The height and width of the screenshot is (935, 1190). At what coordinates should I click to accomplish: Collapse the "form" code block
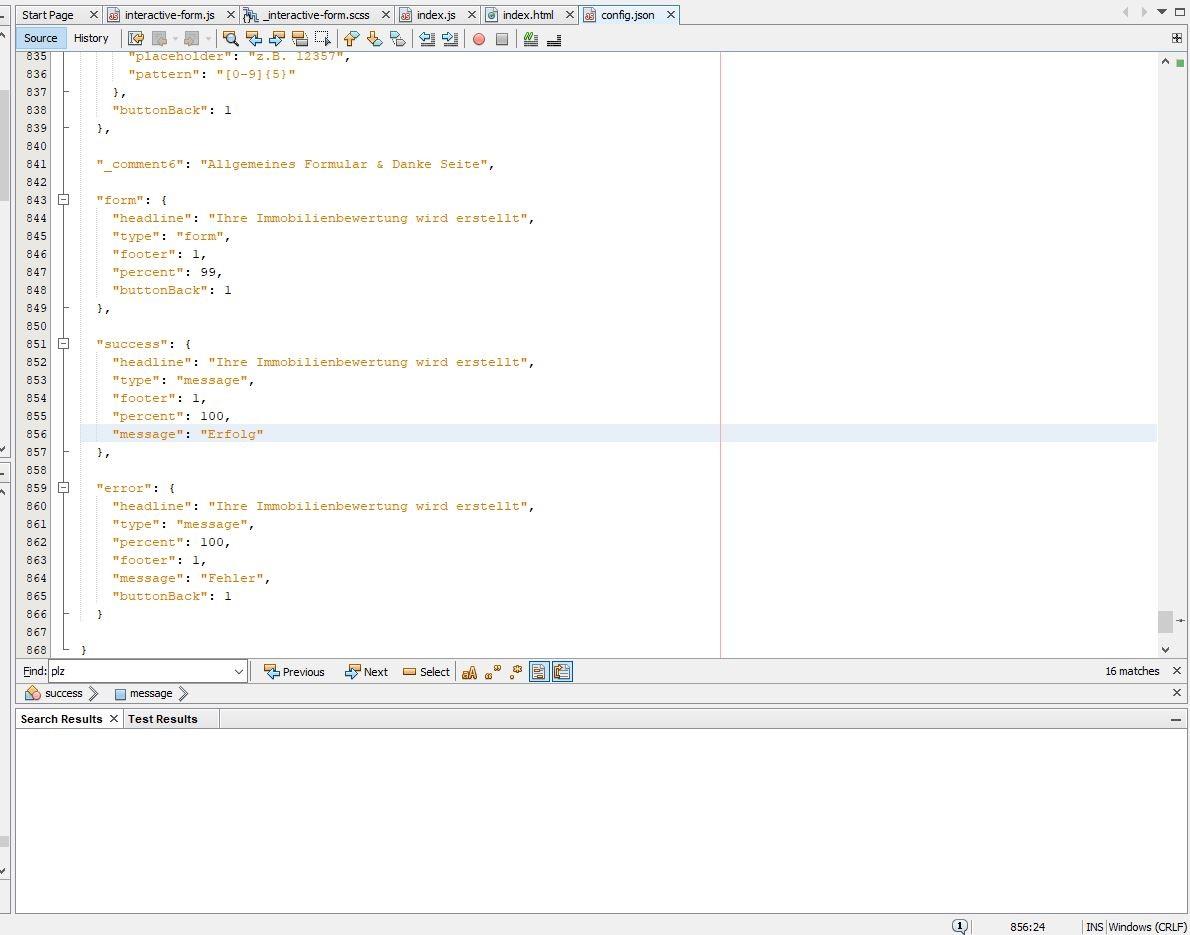pyautogui.click(x=63, y=200)
